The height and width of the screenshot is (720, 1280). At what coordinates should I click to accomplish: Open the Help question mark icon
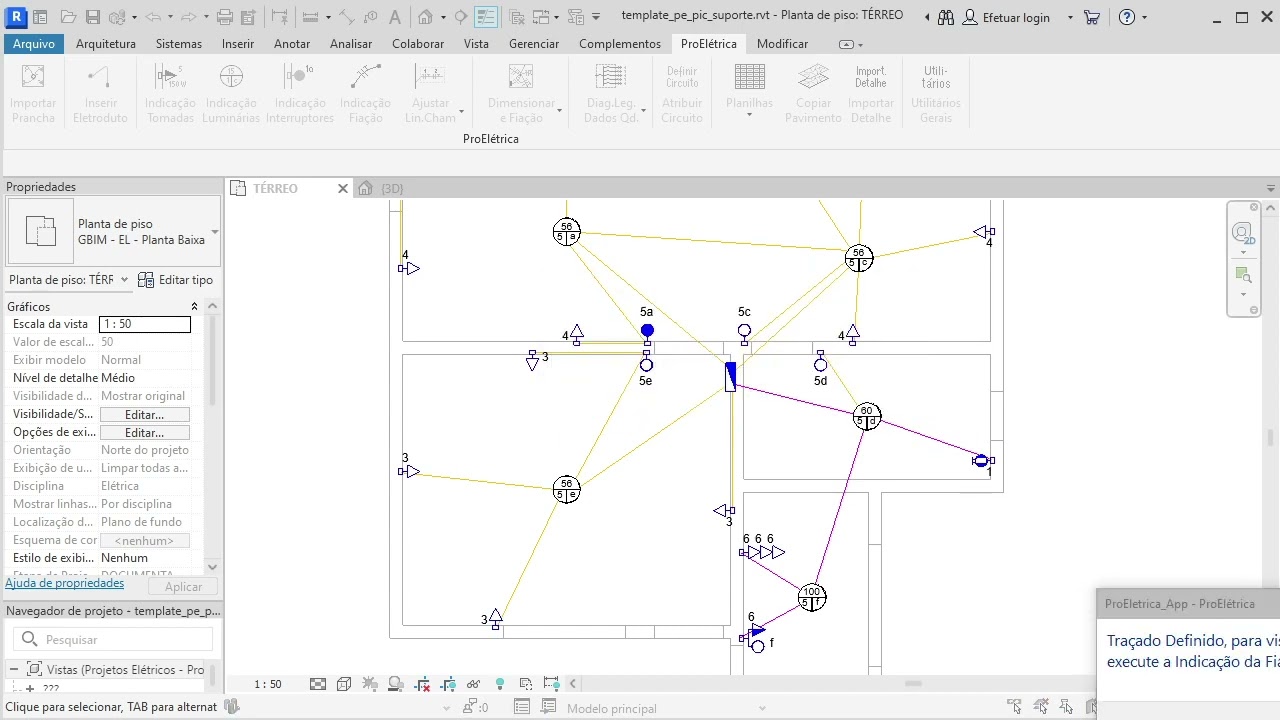(1127, 17)
